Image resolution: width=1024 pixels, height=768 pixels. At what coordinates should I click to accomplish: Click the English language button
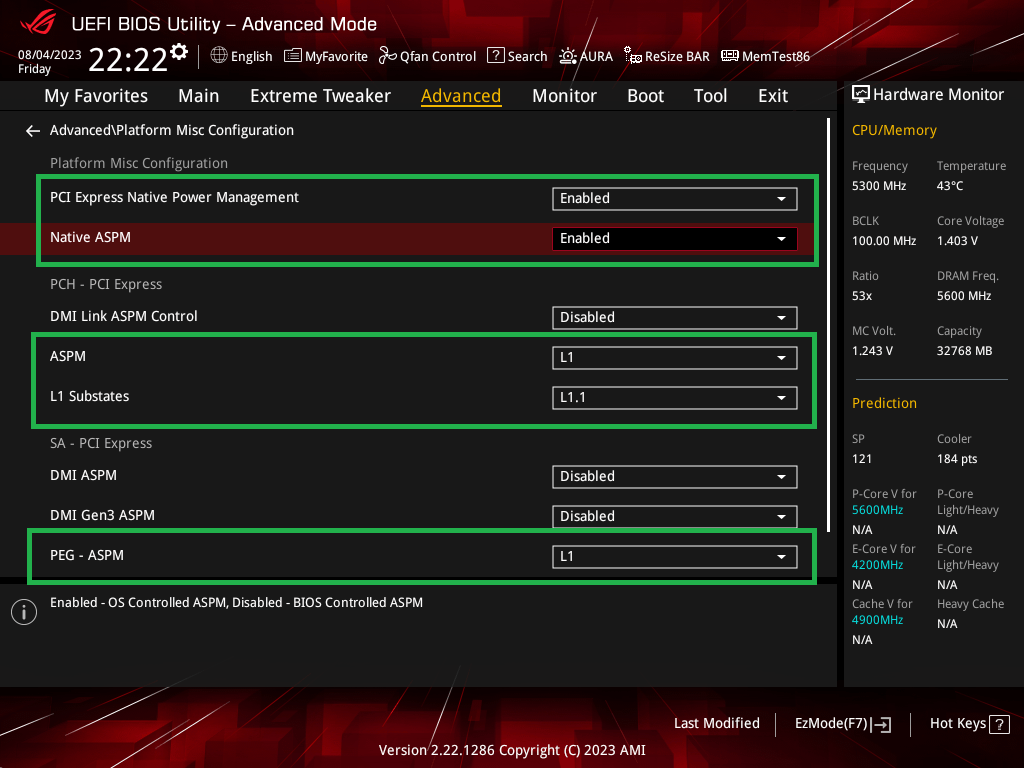242,56
